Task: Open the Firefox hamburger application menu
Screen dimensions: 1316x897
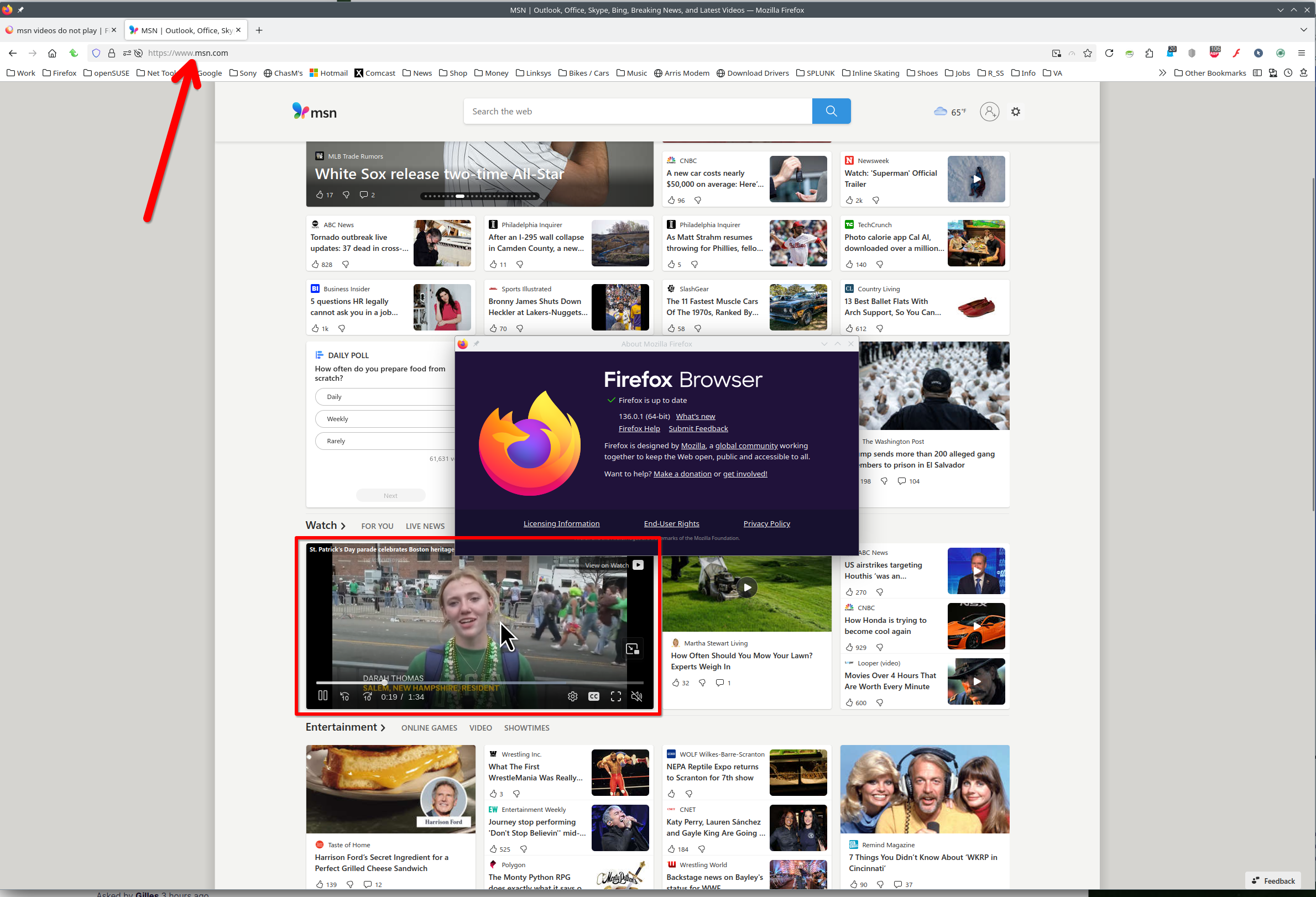Action: 1301,53
